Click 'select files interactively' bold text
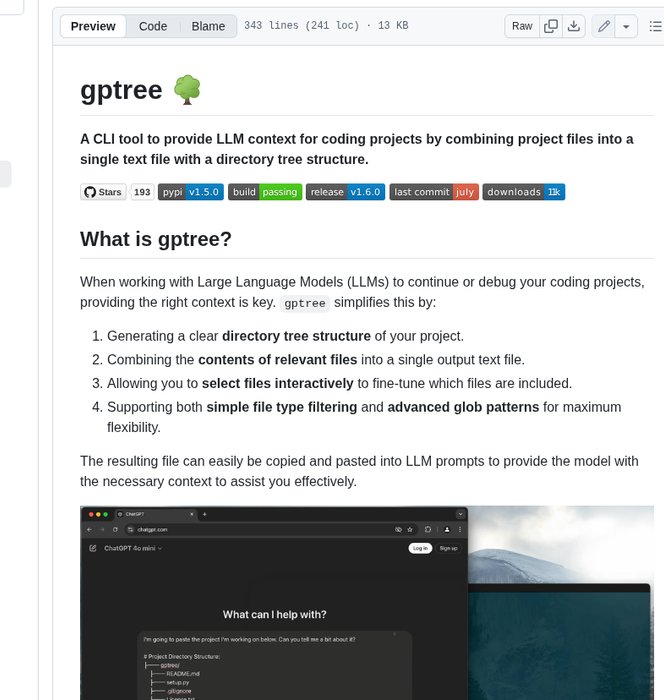The image size is (664, 700). pyautogui.click(x=277, y=383)
